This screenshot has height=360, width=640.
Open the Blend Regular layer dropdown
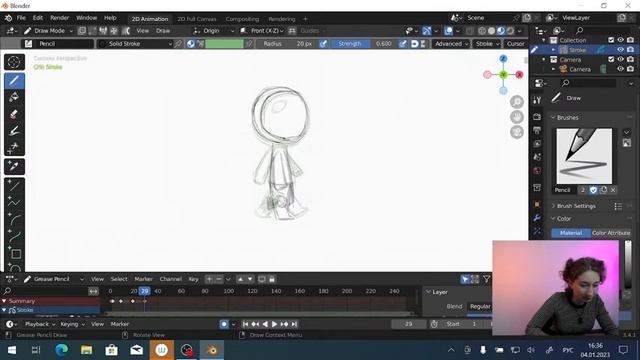coord(479,307)
